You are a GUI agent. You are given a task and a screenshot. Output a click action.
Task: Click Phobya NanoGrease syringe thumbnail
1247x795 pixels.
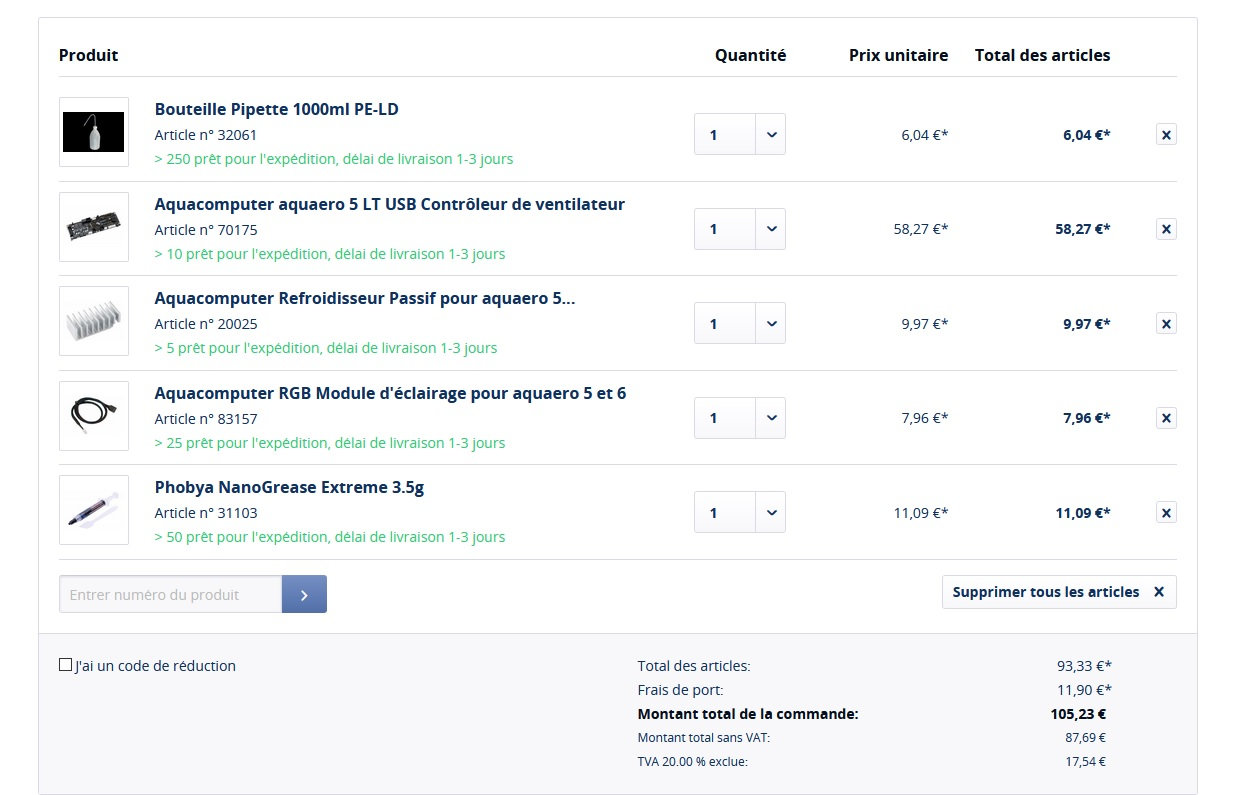pos(94,510)
